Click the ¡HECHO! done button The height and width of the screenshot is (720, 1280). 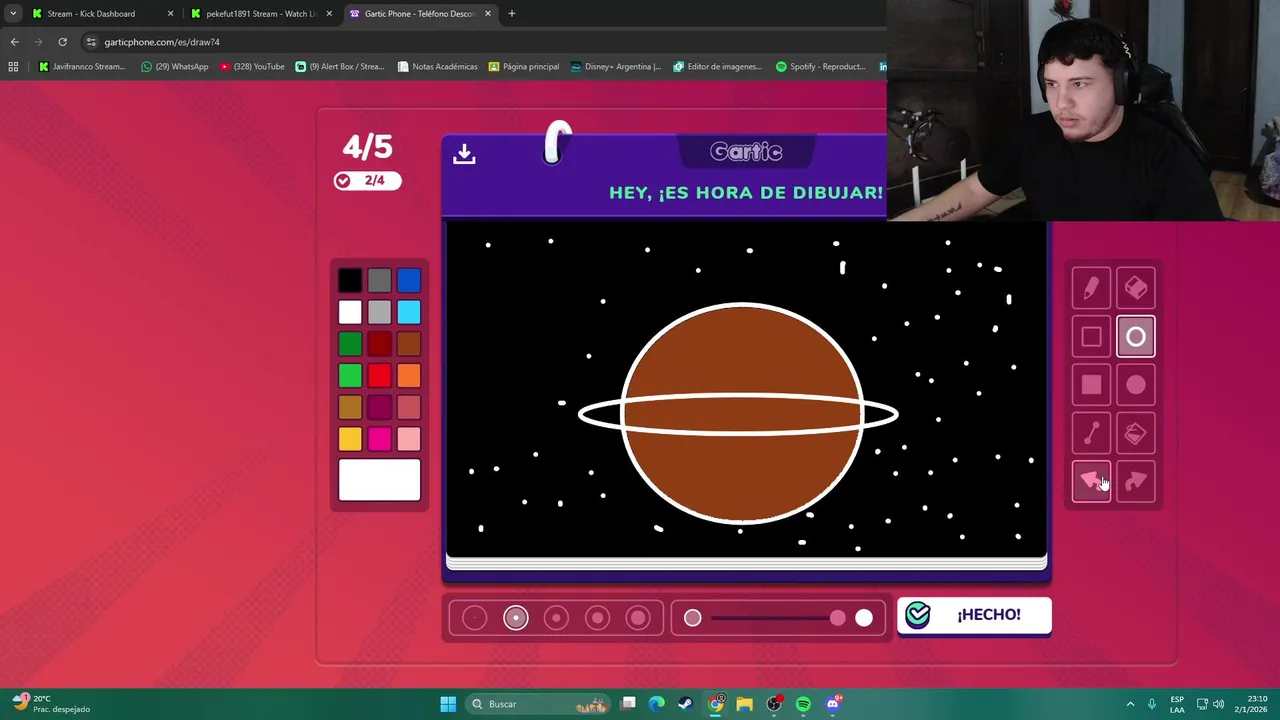(x=974, y=615)
